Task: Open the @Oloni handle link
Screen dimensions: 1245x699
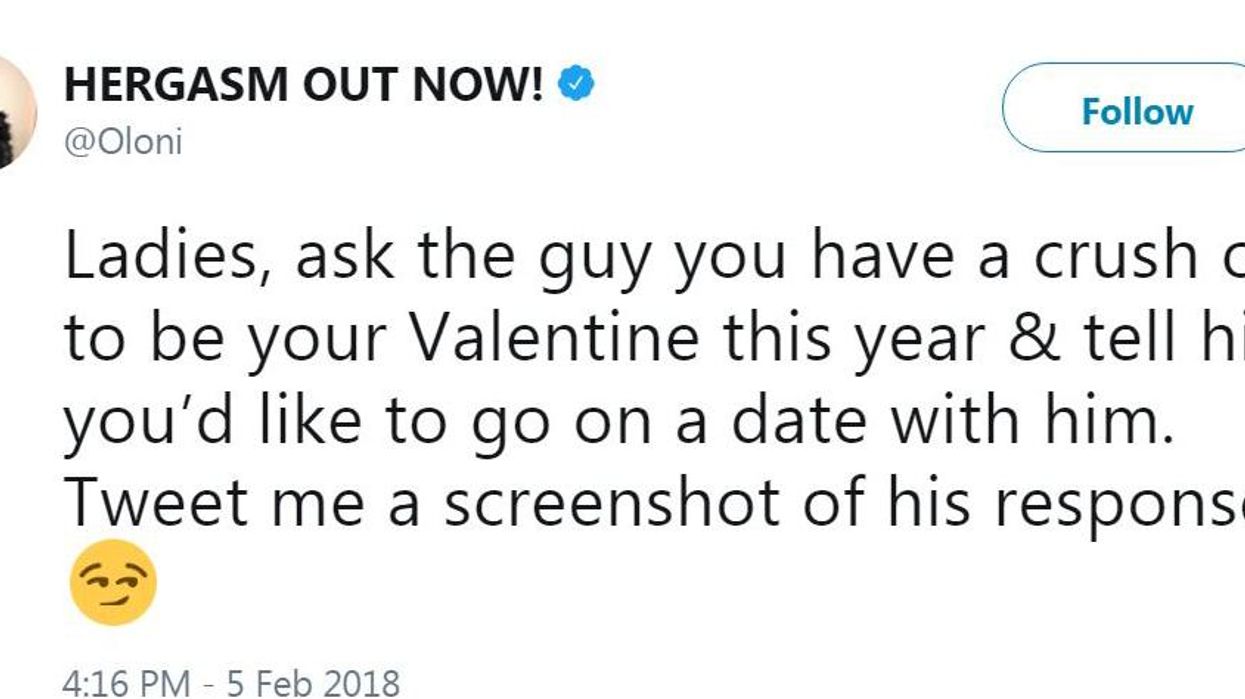Action: [x=123, y=141]
